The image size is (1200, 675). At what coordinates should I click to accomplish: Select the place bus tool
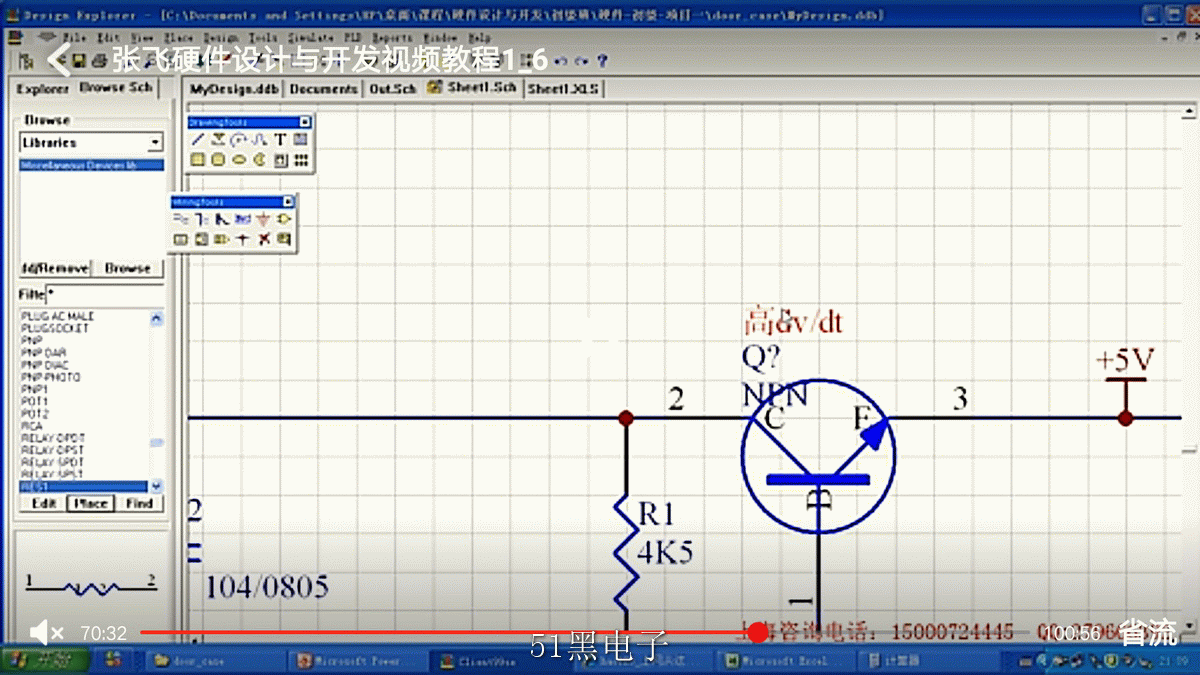(x=201, y=219)
